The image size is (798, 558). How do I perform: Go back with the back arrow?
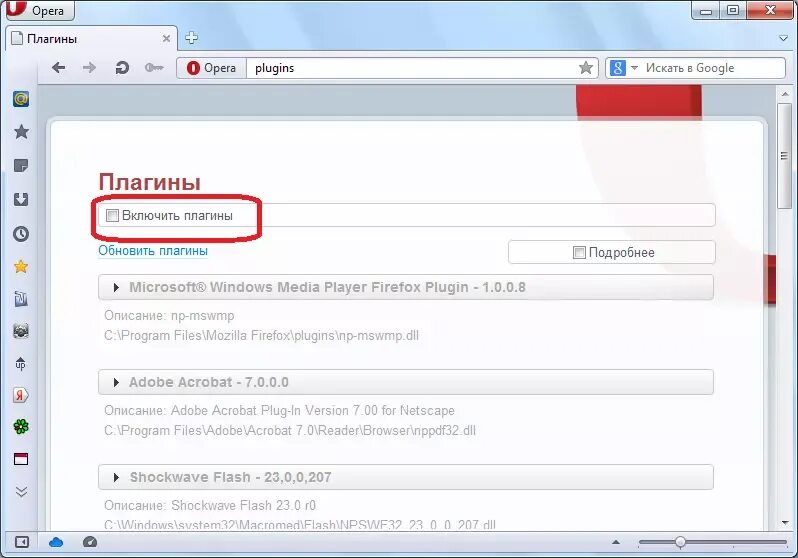click(x=59, y=68)
